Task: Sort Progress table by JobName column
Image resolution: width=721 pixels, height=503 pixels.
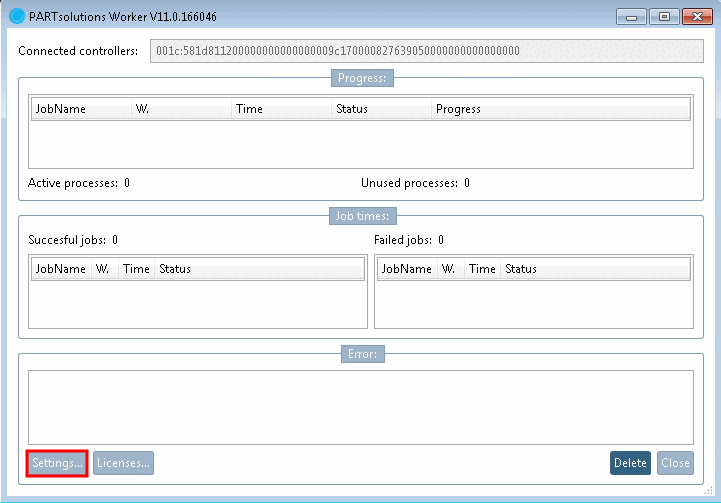Action: coord(81,109)
